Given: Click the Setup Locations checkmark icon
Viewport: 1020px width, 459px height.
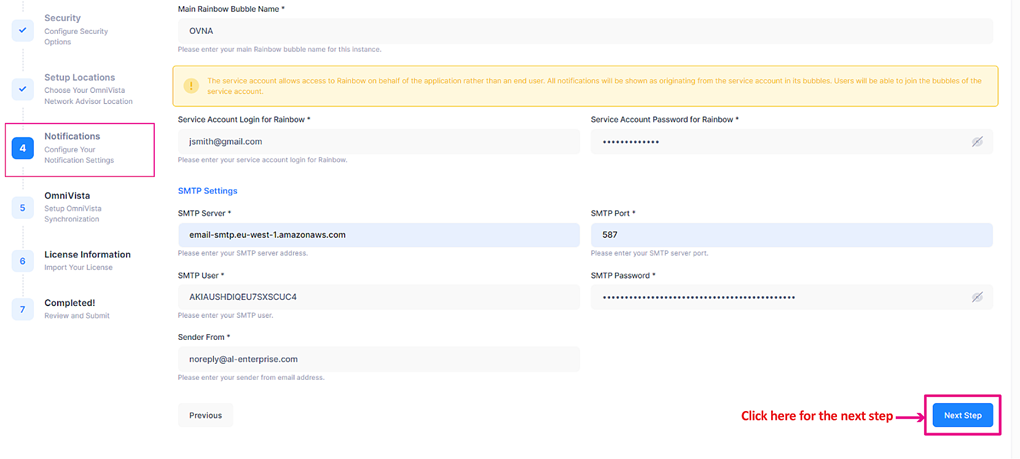Looking at the screenshot, I should point(22,89).
